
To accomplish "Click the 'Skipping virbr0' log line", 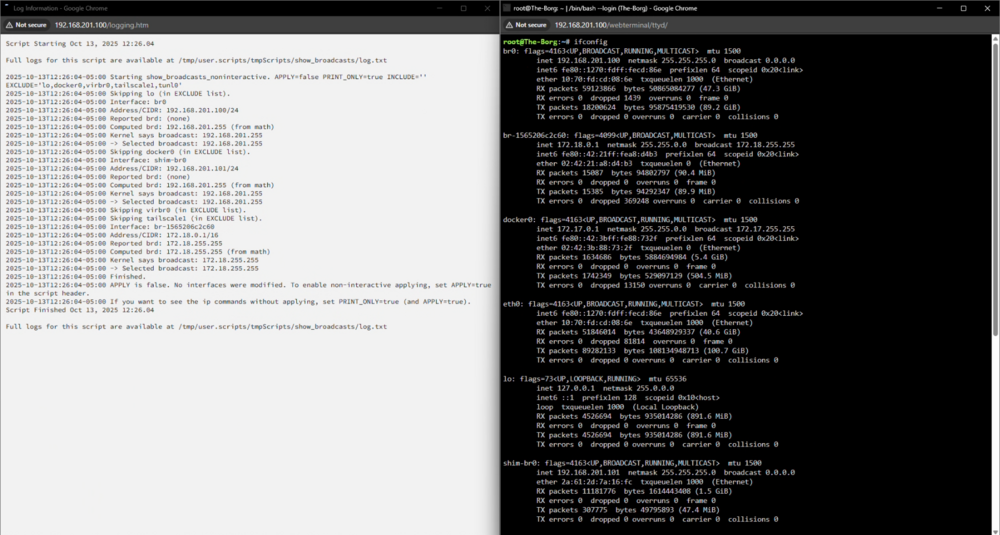I will coord(126,210).
